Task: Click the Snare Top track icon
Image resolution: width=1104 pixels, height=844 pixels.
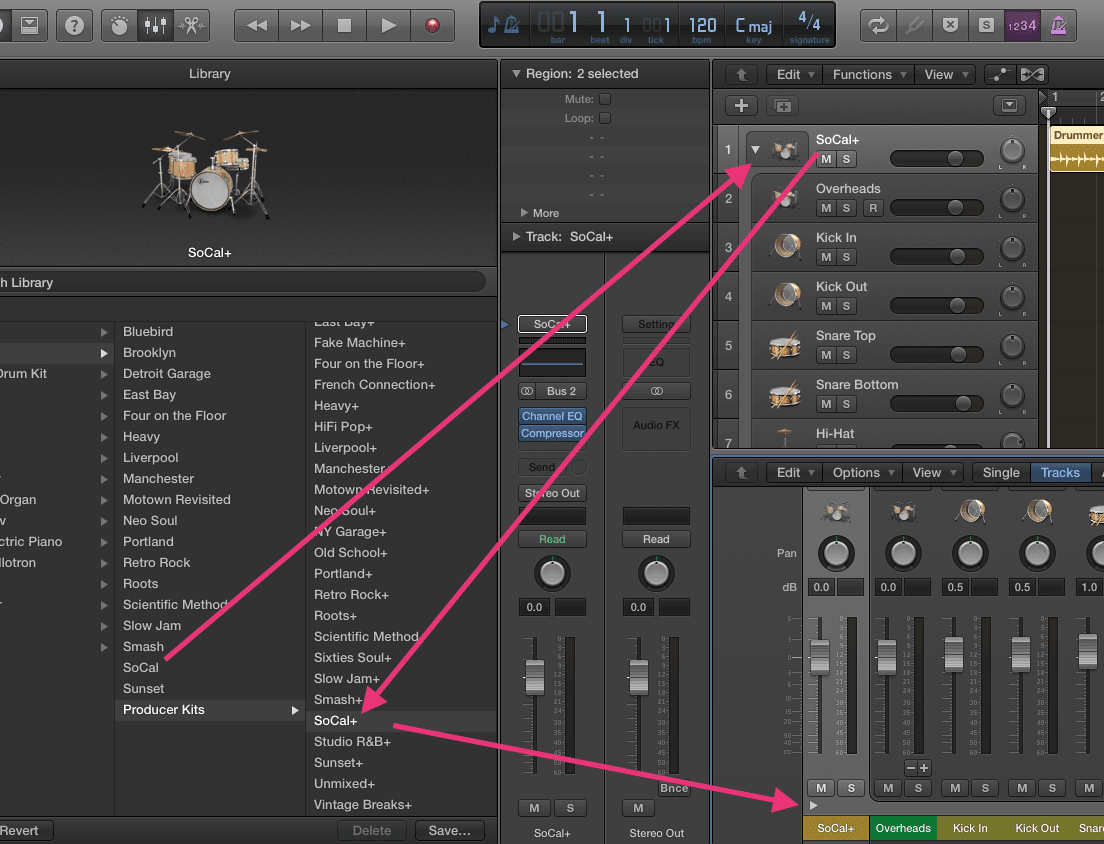Action: 785,345
